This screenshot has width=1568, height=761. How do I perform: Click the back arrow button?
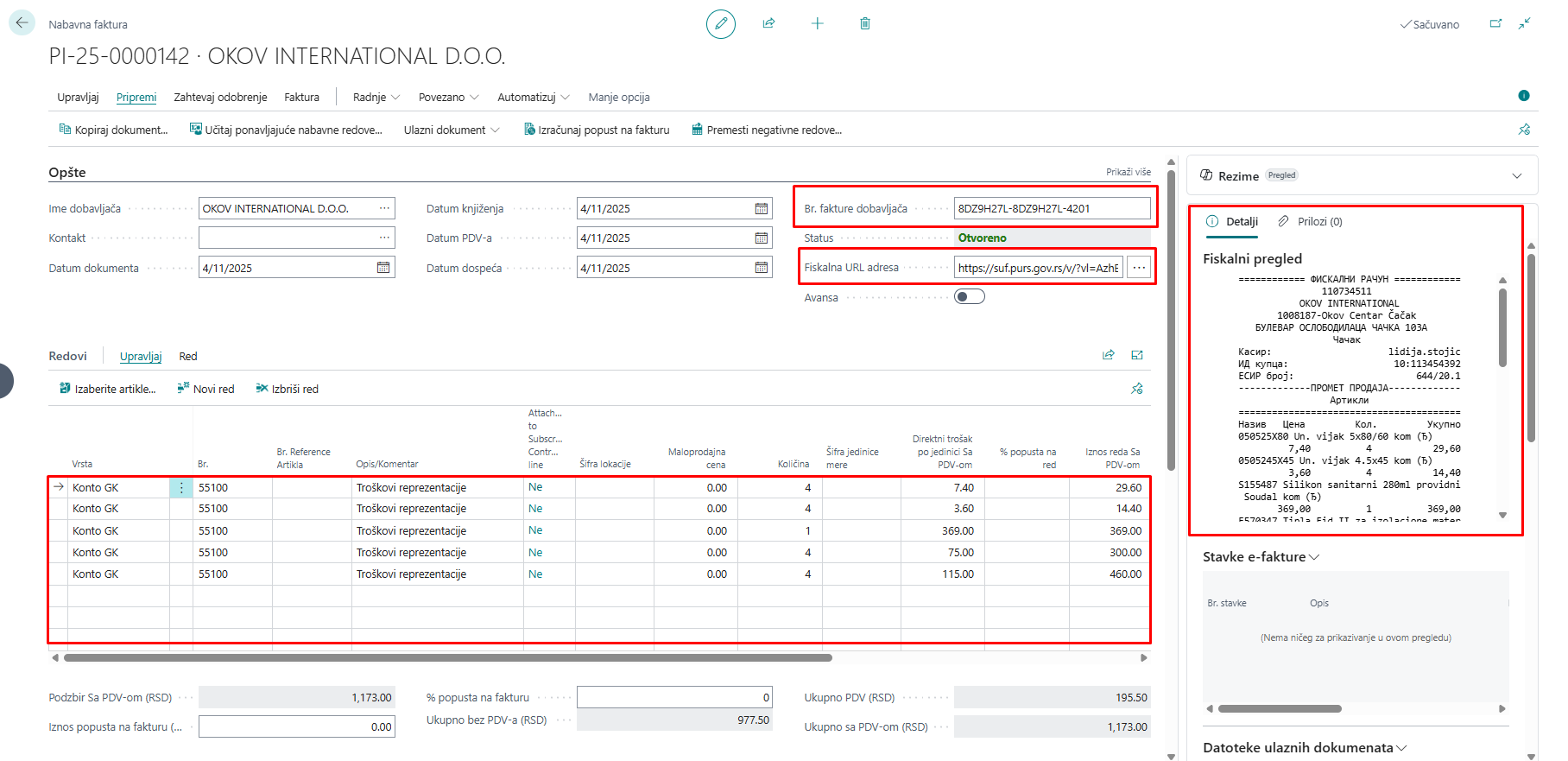(22, 23)
